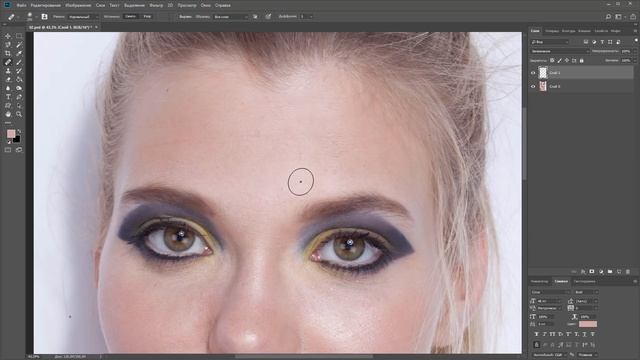
Task: Toggle lock all padlock icon
Action: (582, 60)
